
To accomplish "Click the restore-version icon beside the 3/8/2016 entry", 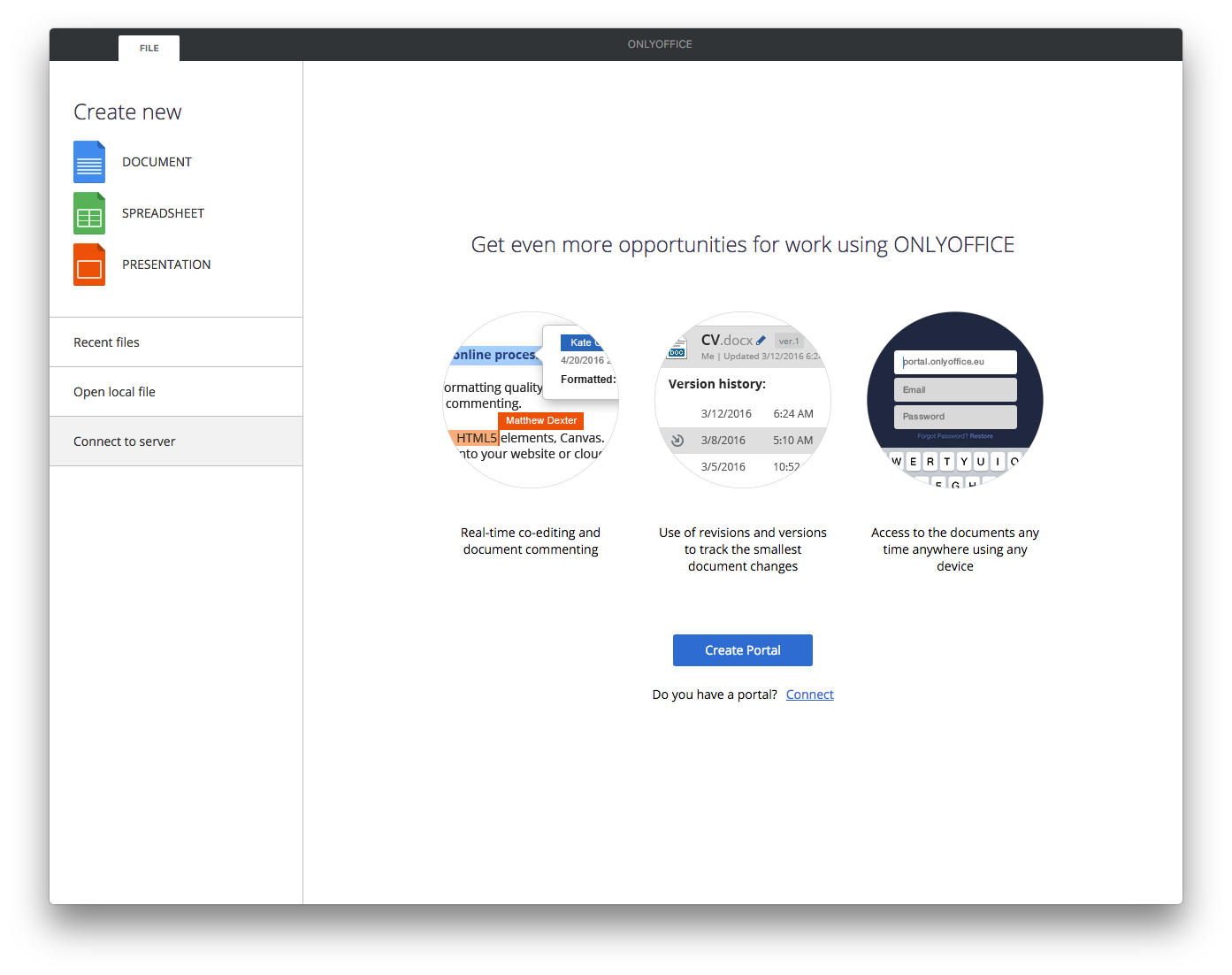I will pyautogui.click(x=677, y=440).
